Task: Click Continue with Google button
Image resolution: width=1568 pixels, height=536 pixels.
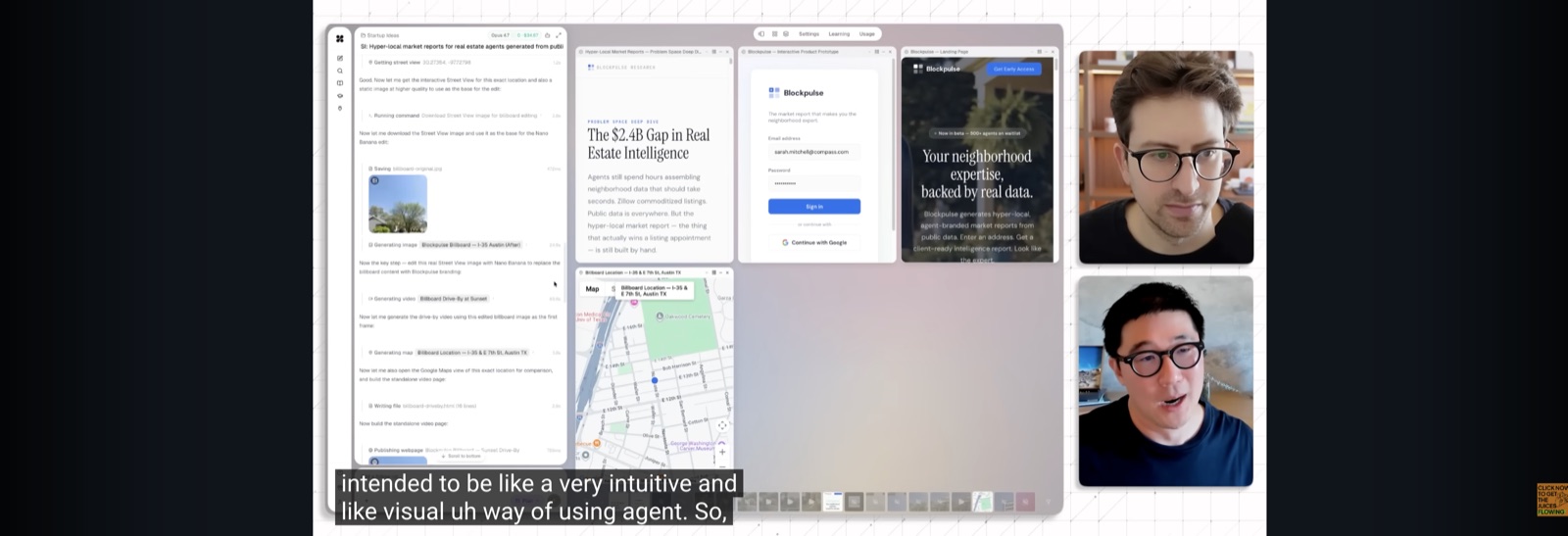Action: click(x=814, y=242)
